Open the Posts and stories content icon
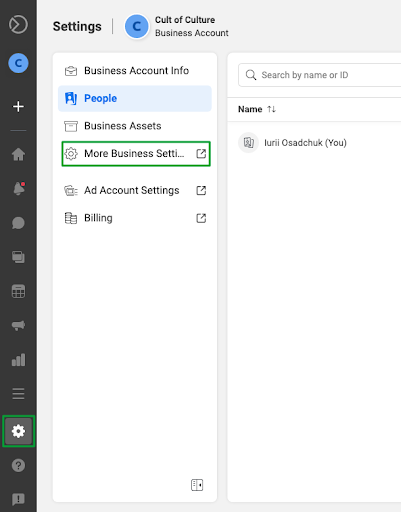The width and height of the screenshot is (401, 512). click(x=18, y=257)
